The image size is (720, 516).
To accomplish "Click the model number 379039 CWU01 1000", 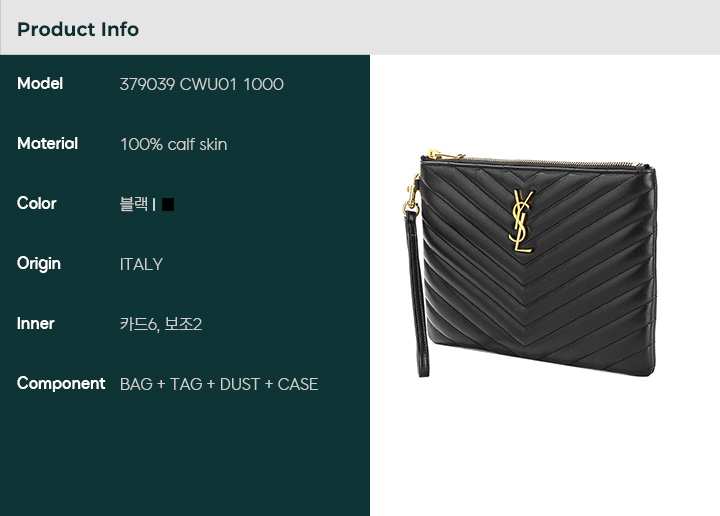I will click(x=202, y=84).
